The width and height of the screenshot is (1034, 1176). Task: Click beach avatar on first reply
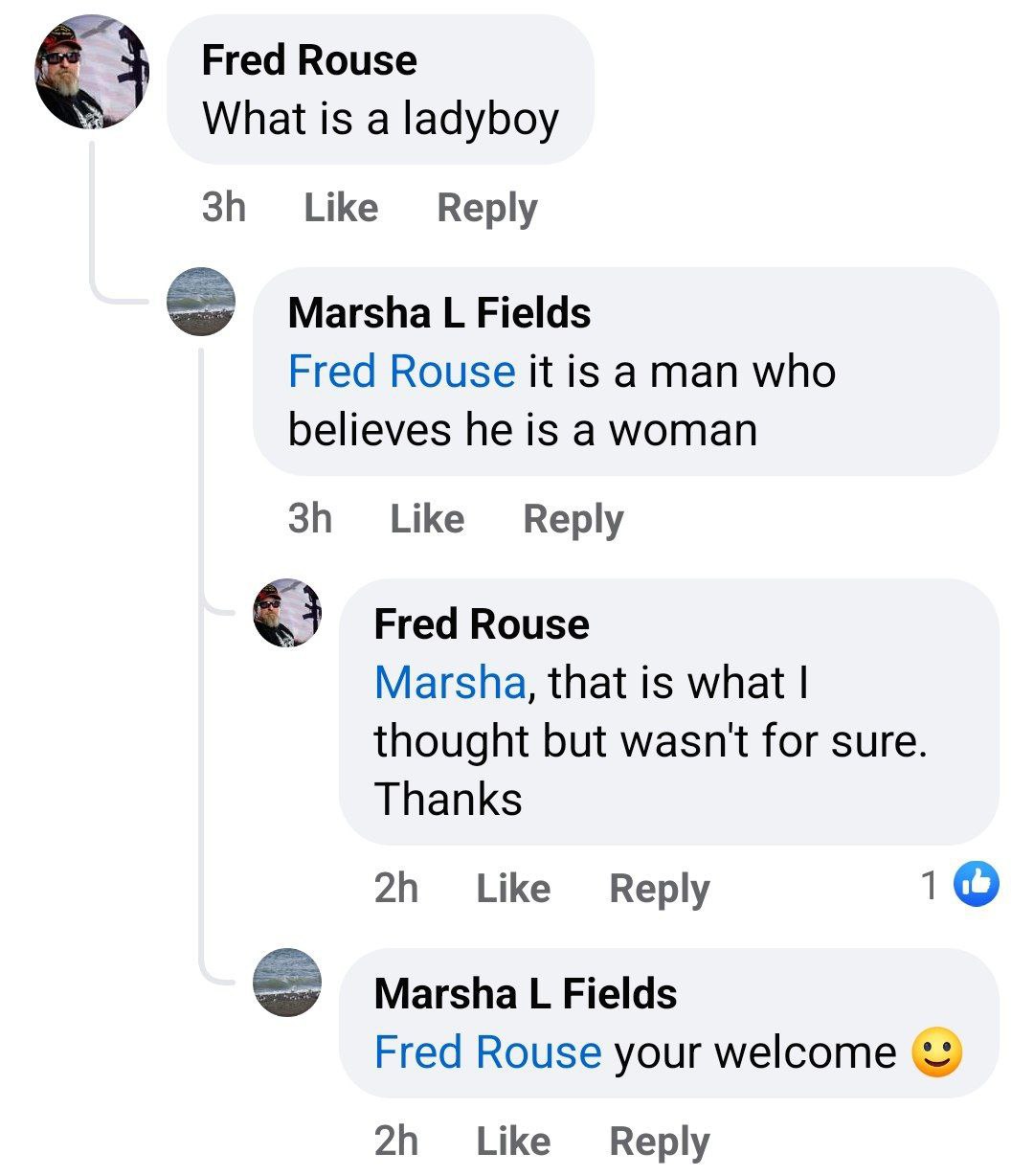[201, 302]
